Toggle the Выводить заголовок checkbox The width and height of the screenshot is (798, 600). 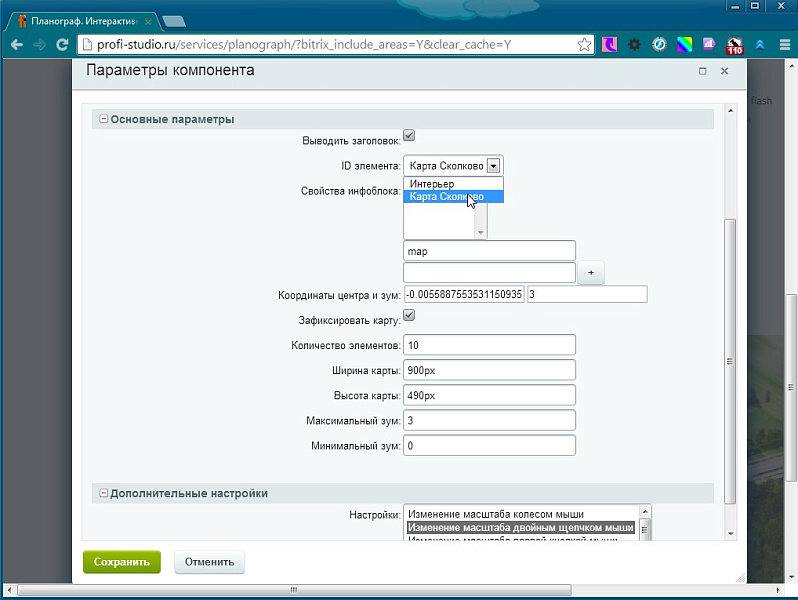click(409, 136)
